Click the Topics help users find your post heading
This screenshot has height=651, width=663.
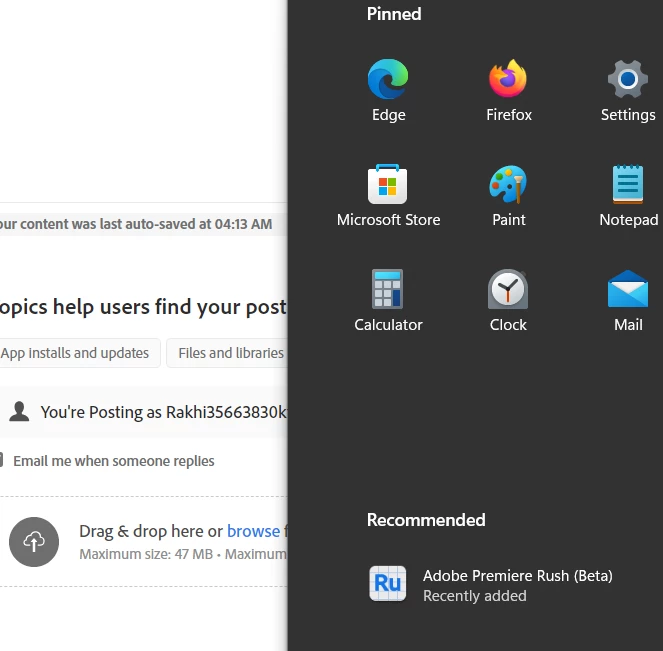[143, 307]
